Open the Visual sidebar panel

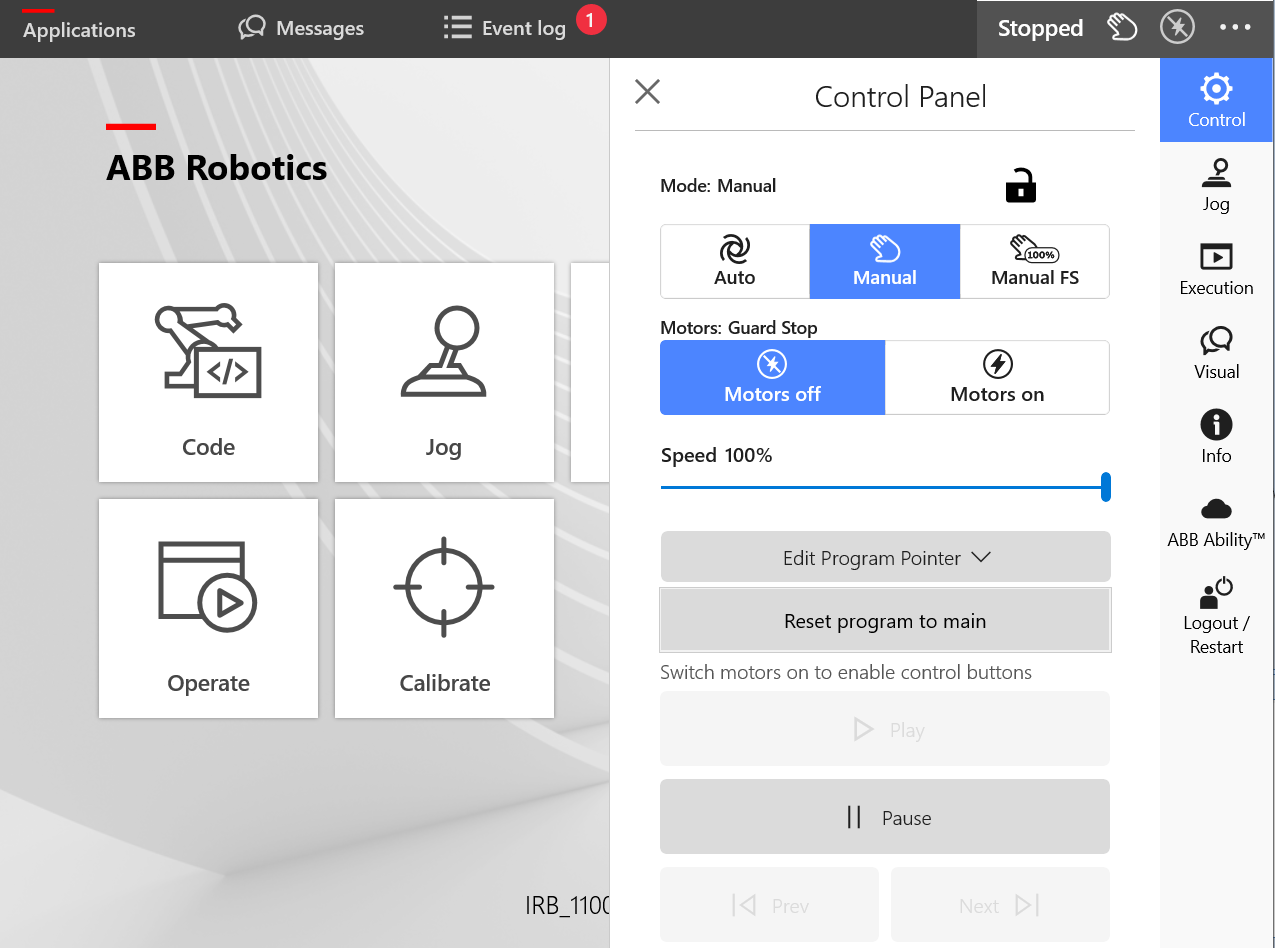point(1216,353)
